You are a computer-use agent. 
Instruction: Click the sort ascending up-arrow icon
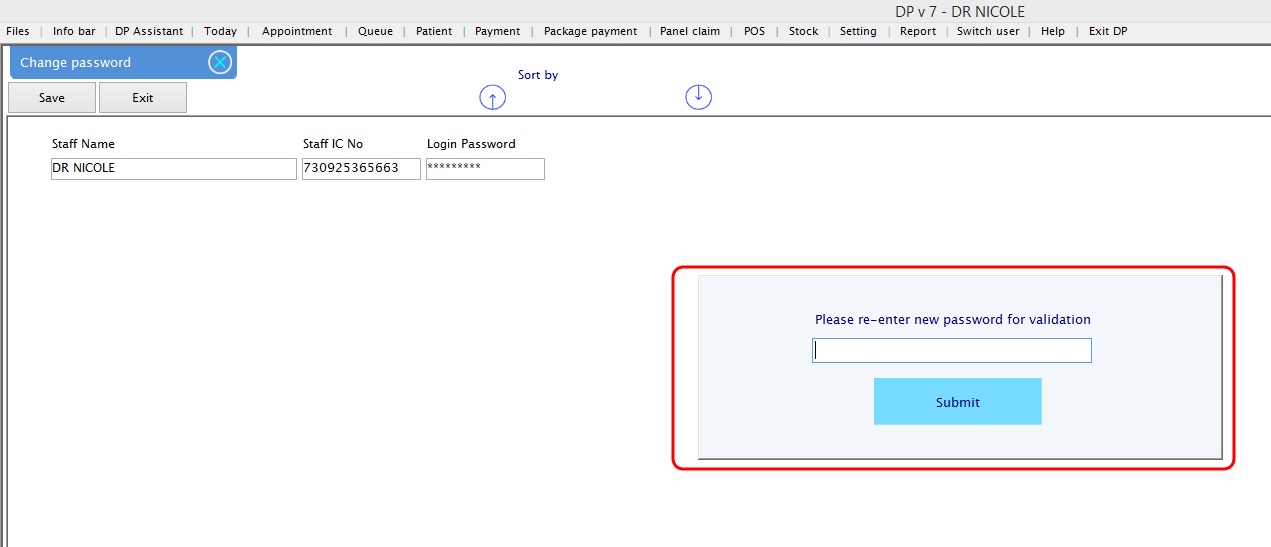point(493,97)
